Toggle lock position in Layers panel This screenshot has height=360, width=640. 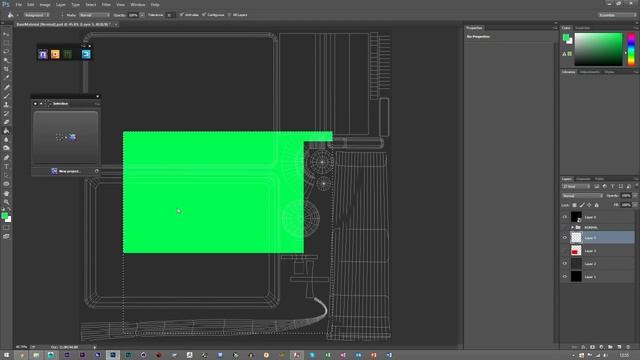(x=589, y=205)
